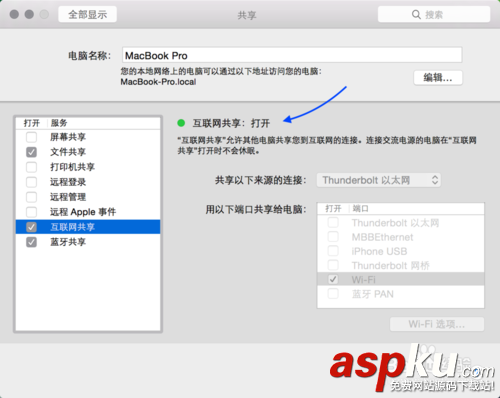500x398 pixels.
Task: Toggle the MBBEthernet port checkbox
Action: [333, 237]
